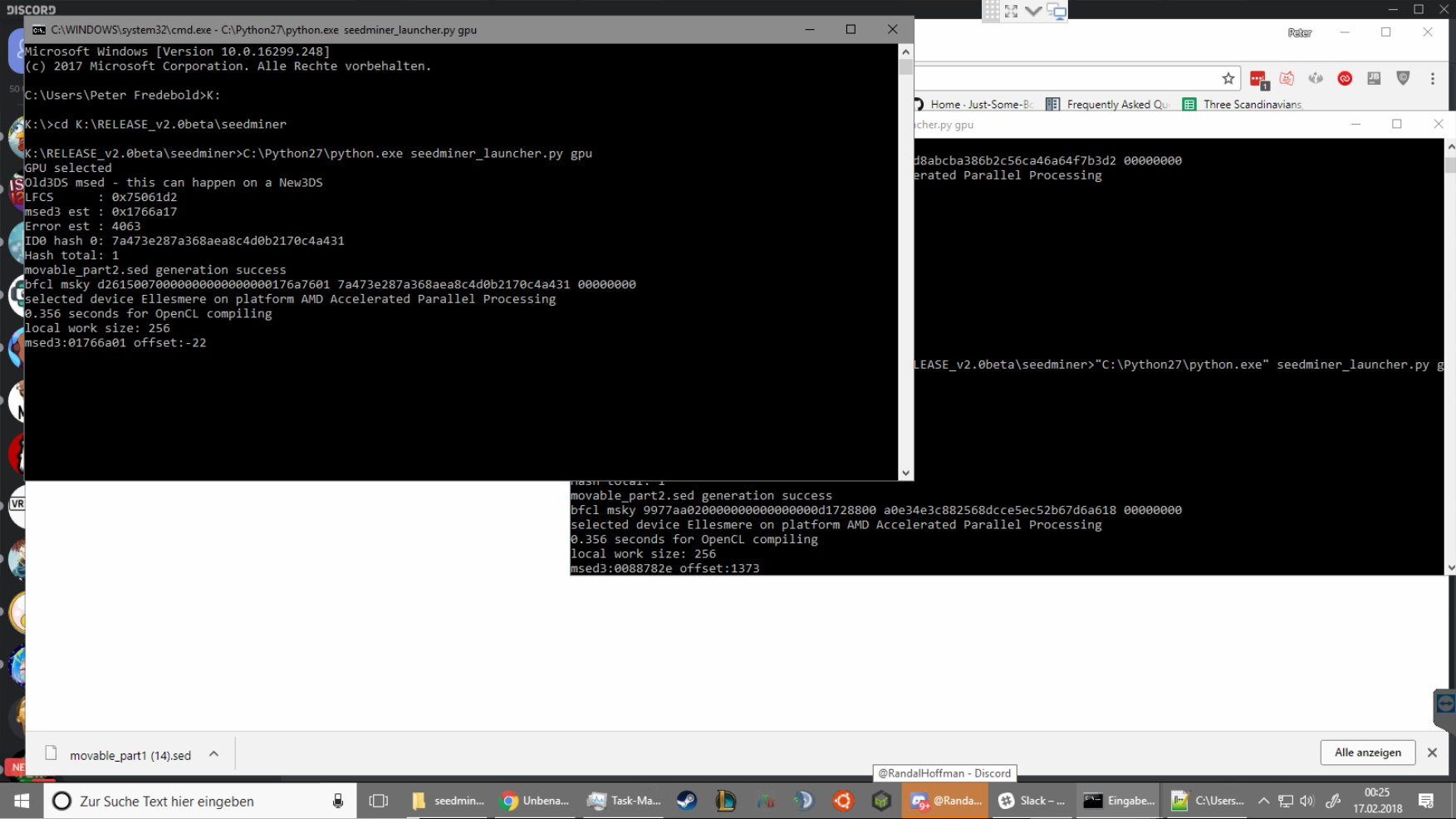The height and width of the screenshot is (819, 1456).
Task: Launch League of Legends from the taskbar
Action: tap(725, 801)
